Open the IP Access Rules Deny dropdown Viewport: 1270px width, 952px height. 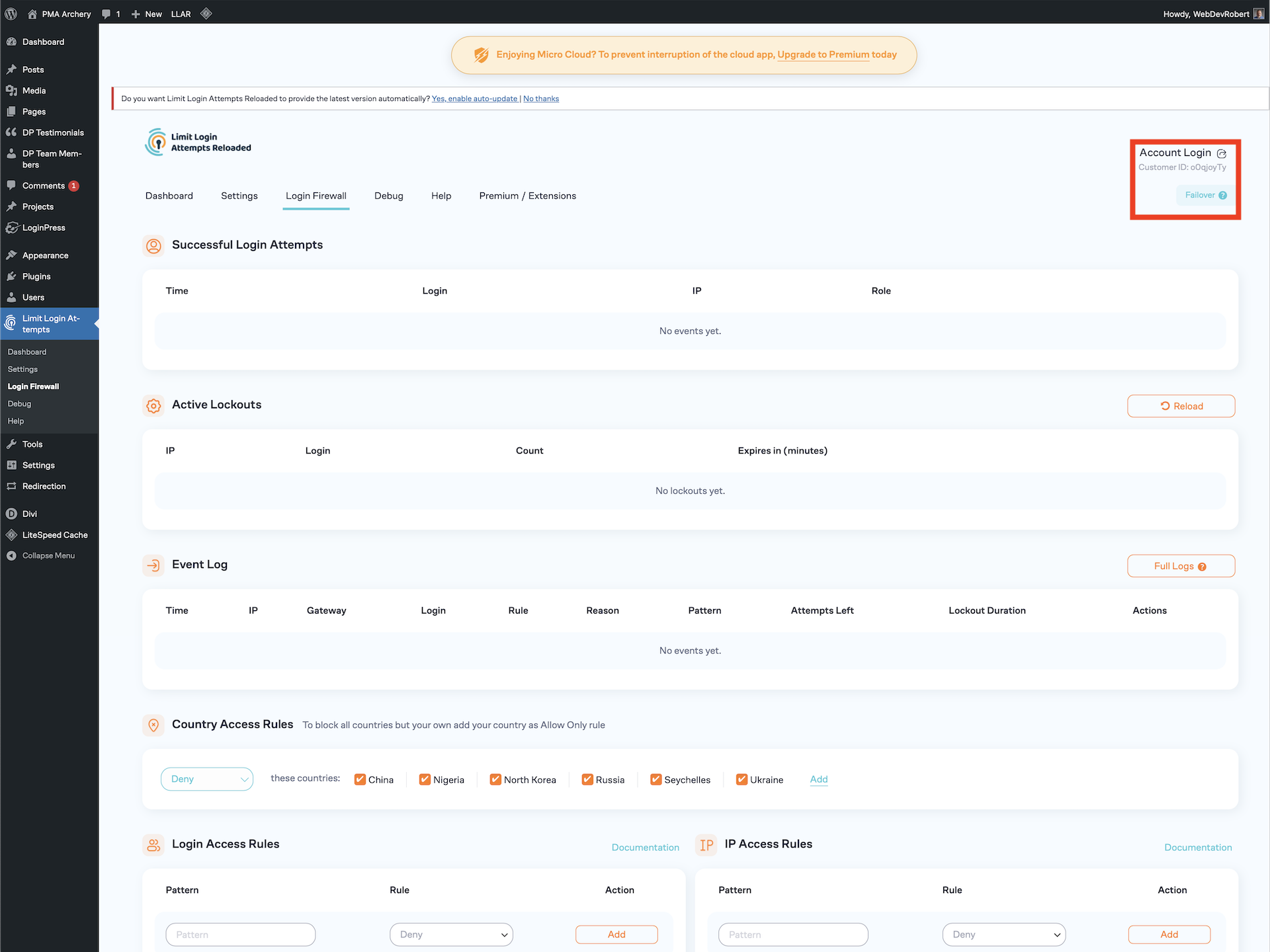pos(1004,934)
